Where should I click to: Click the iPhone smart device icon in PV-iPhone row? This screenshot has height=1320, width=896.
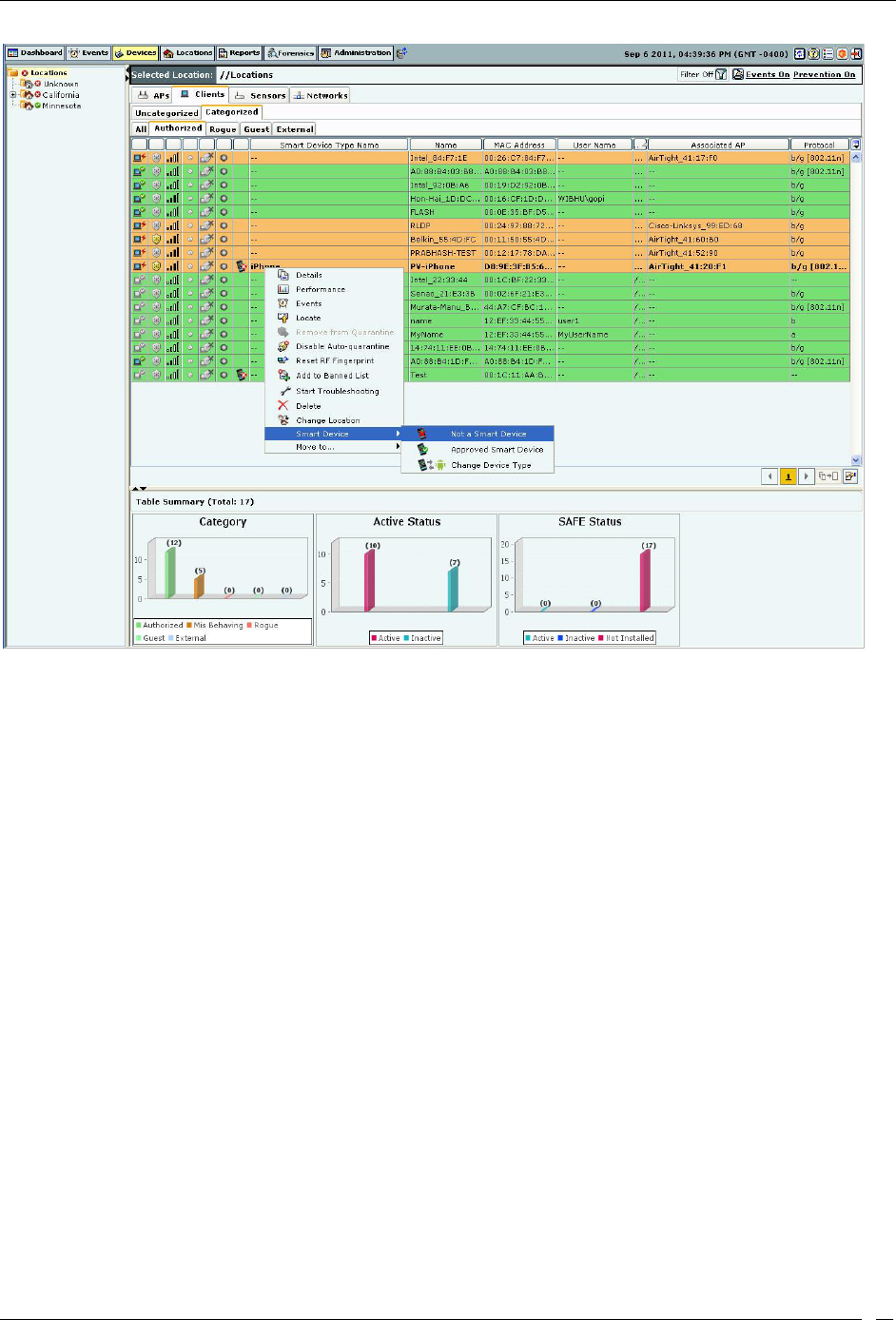pos(242,266)
